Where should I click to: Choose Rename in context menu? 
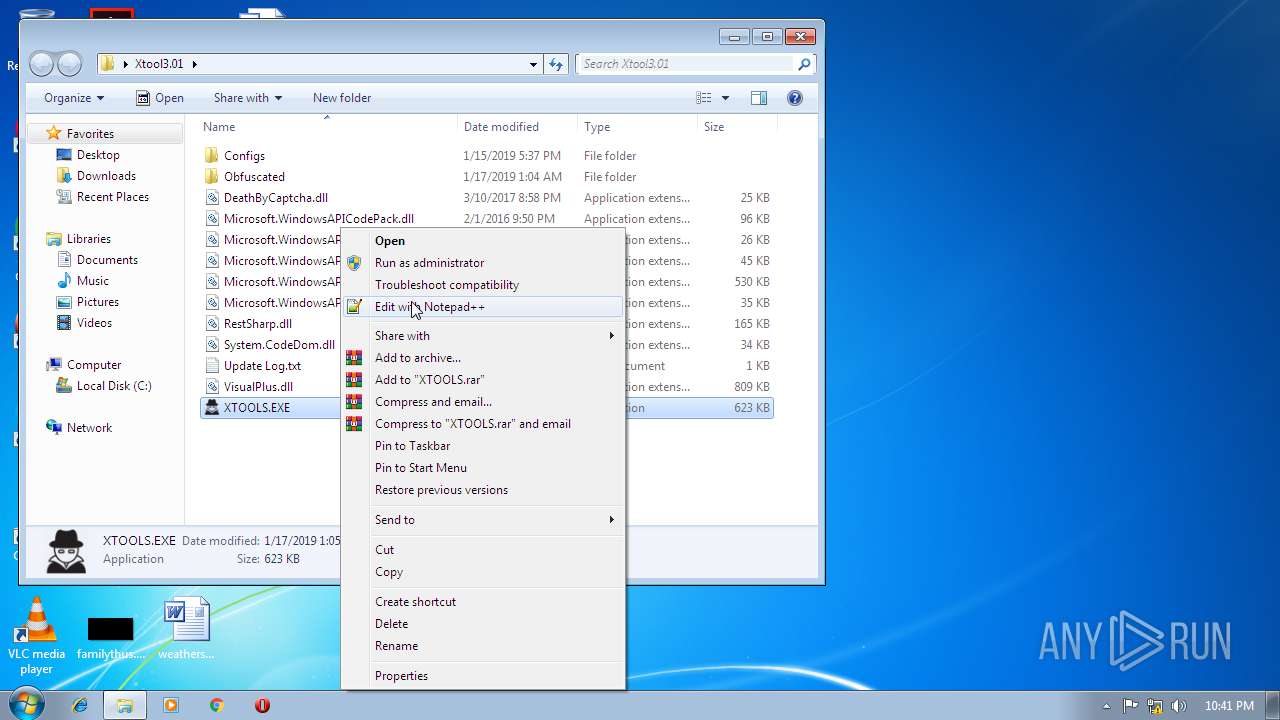tap(483, 646)
